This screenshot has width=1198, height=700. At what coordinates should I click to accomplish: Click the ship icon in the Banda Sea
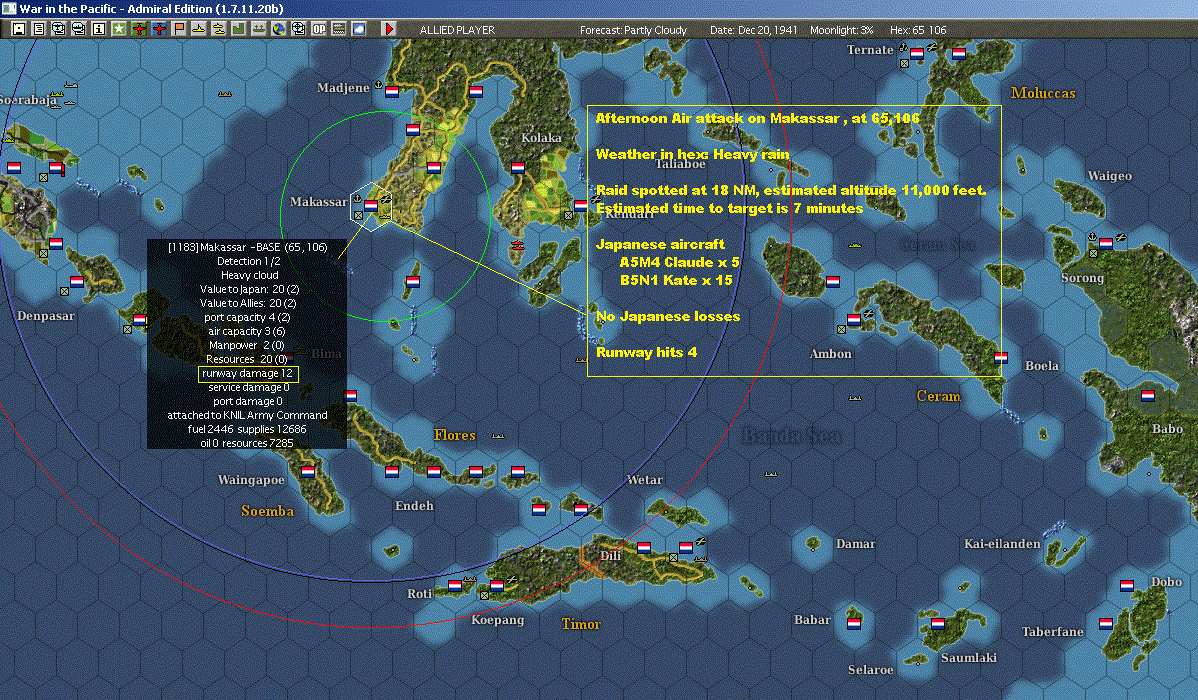(x=771, y=474)
